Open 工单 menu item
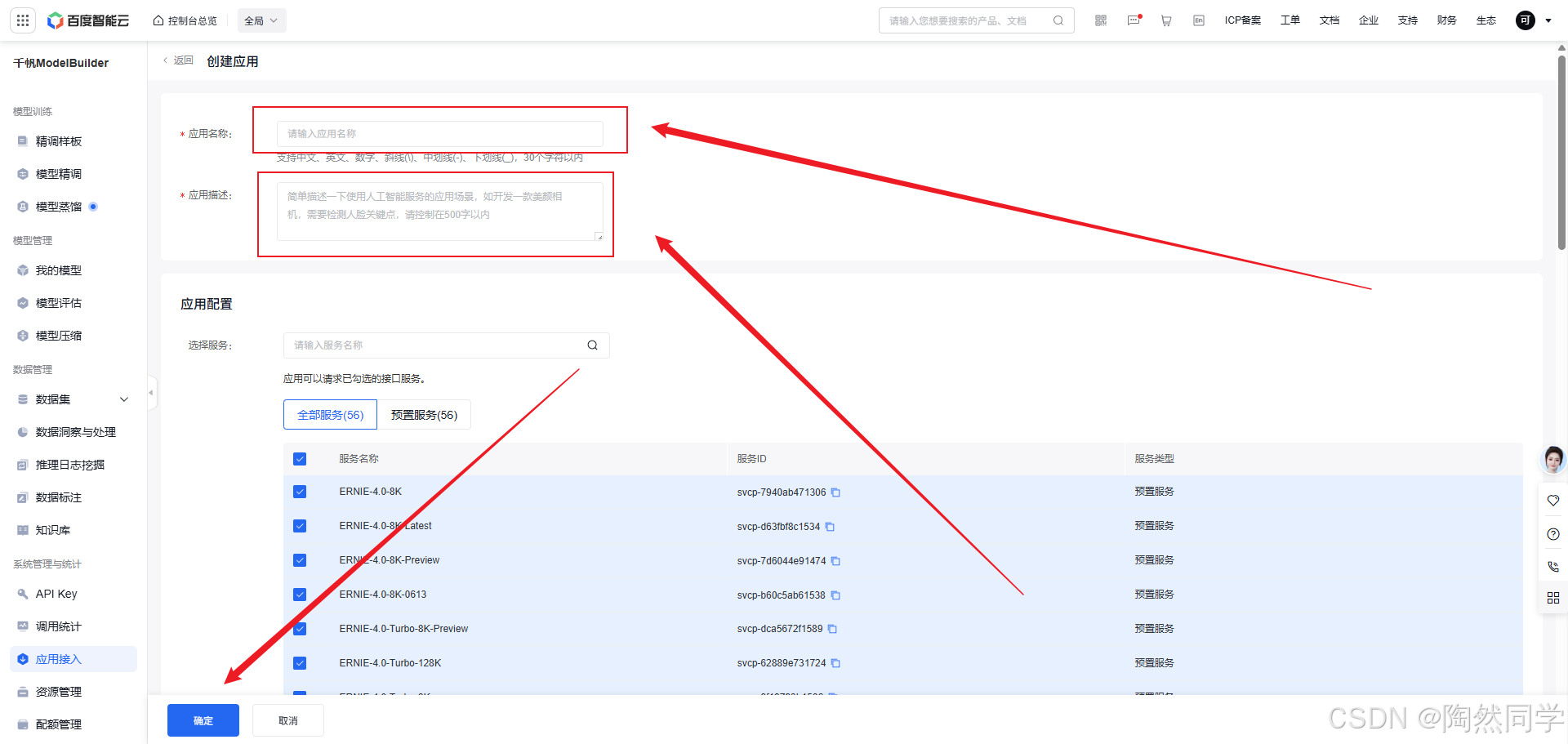 1290,20
